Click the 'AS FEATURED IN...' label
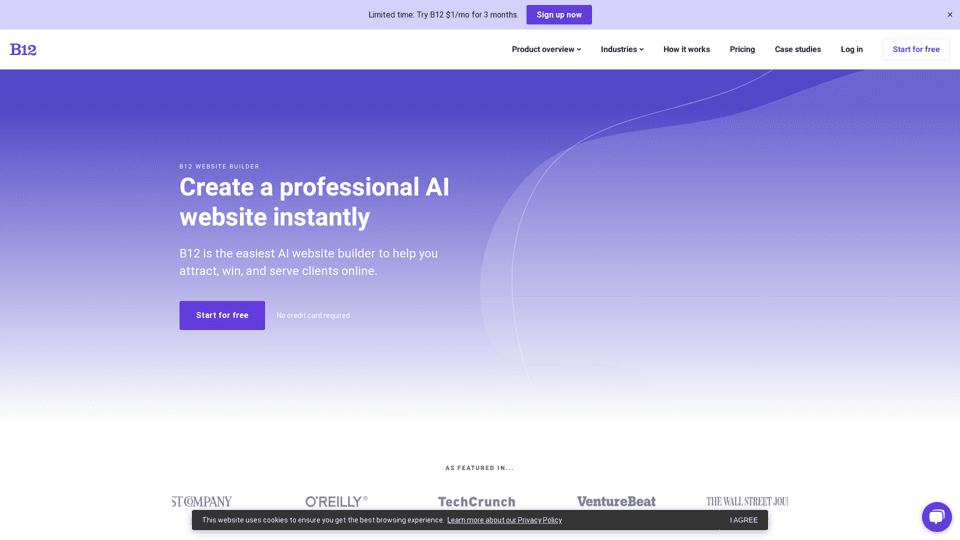The height and width of the screenshot is (540, 960). coord(479,468)
